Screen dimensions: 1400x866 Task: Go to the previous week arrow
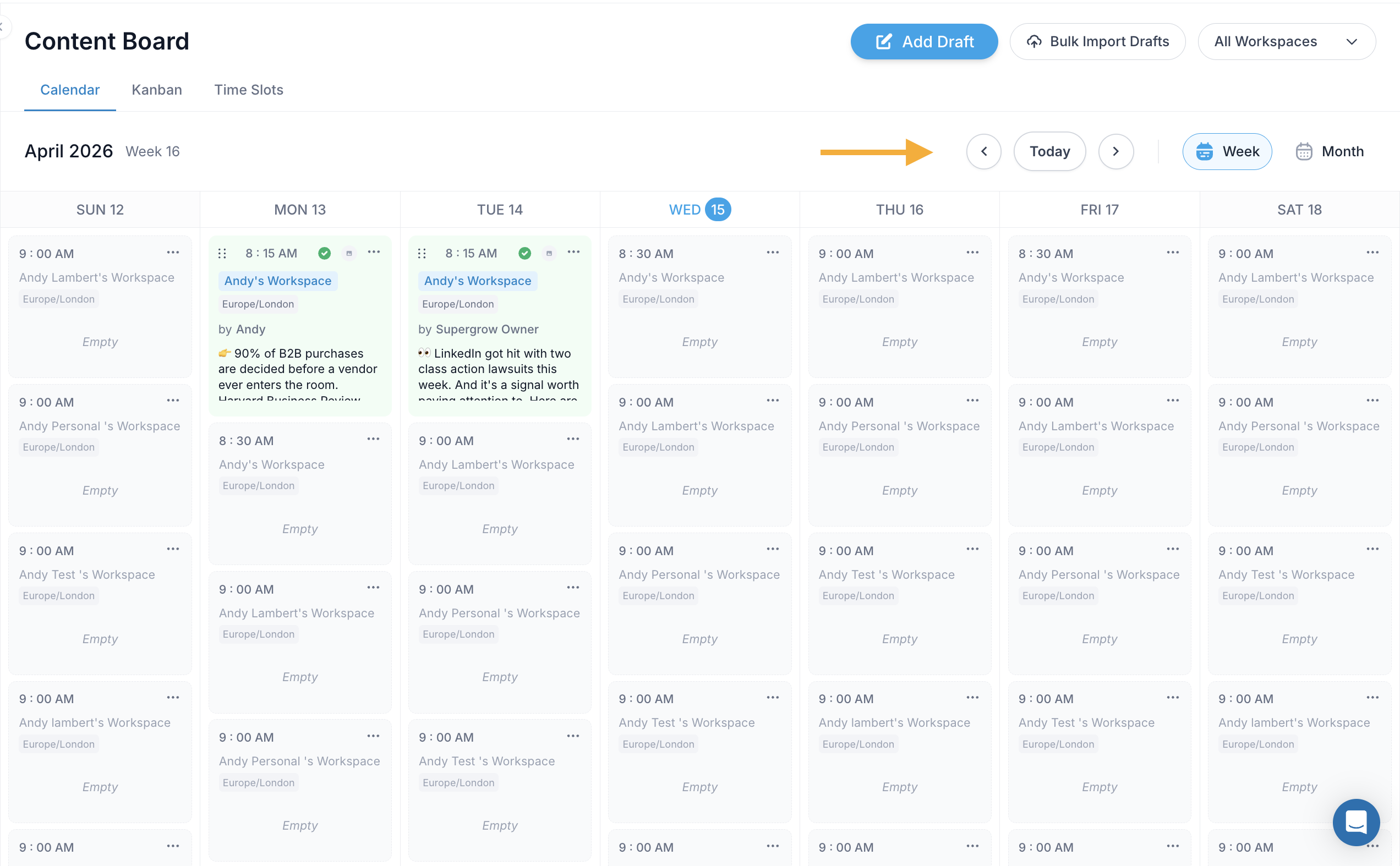tap(983, 151)
